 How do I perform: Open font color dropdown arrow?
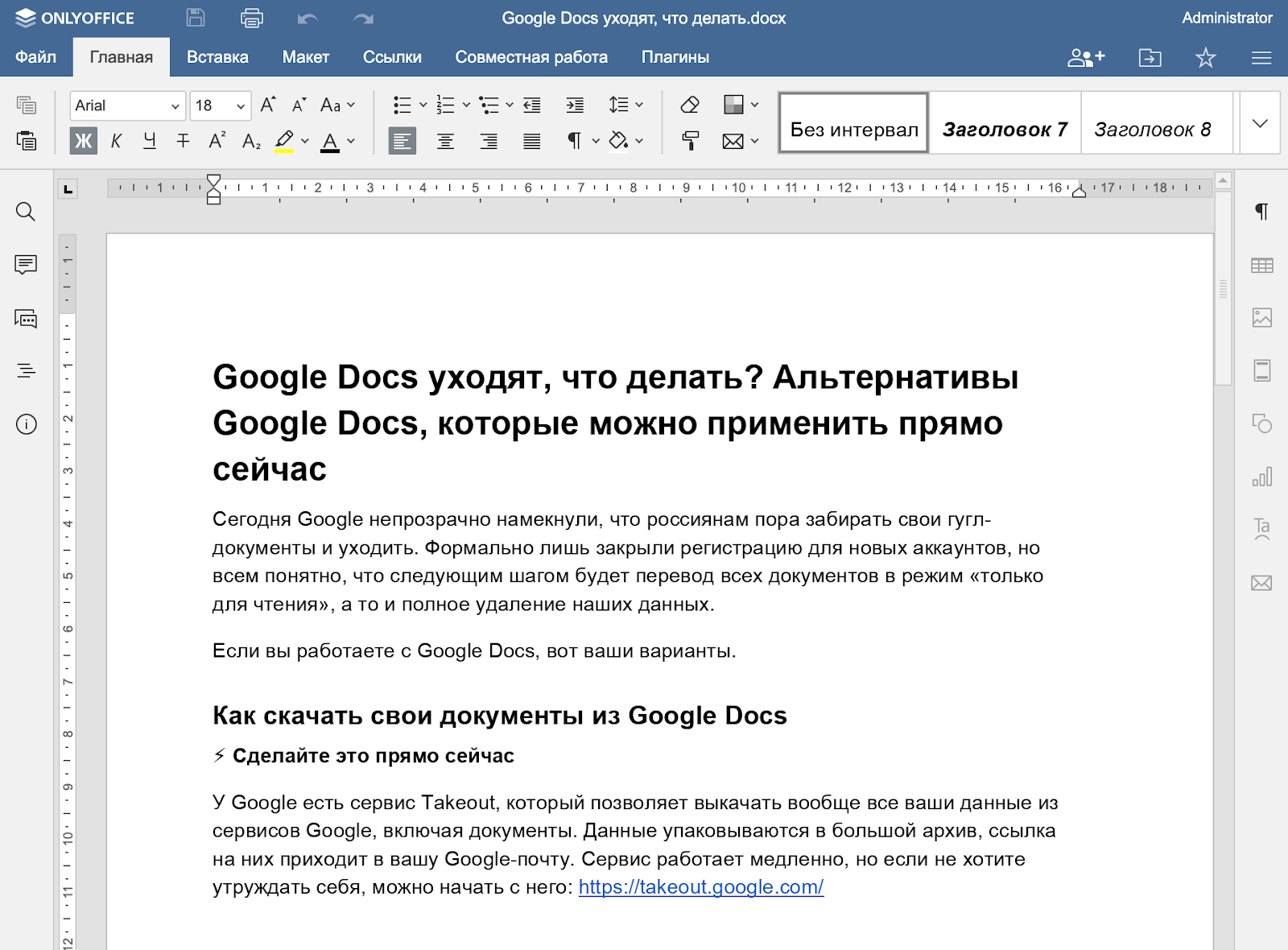pos(351,141)
